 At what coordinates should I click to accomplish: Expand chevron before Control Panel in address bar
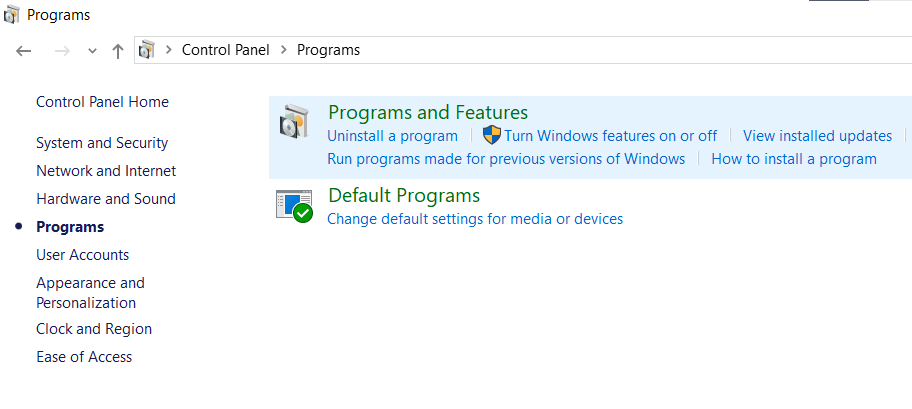tap(169, 50)
